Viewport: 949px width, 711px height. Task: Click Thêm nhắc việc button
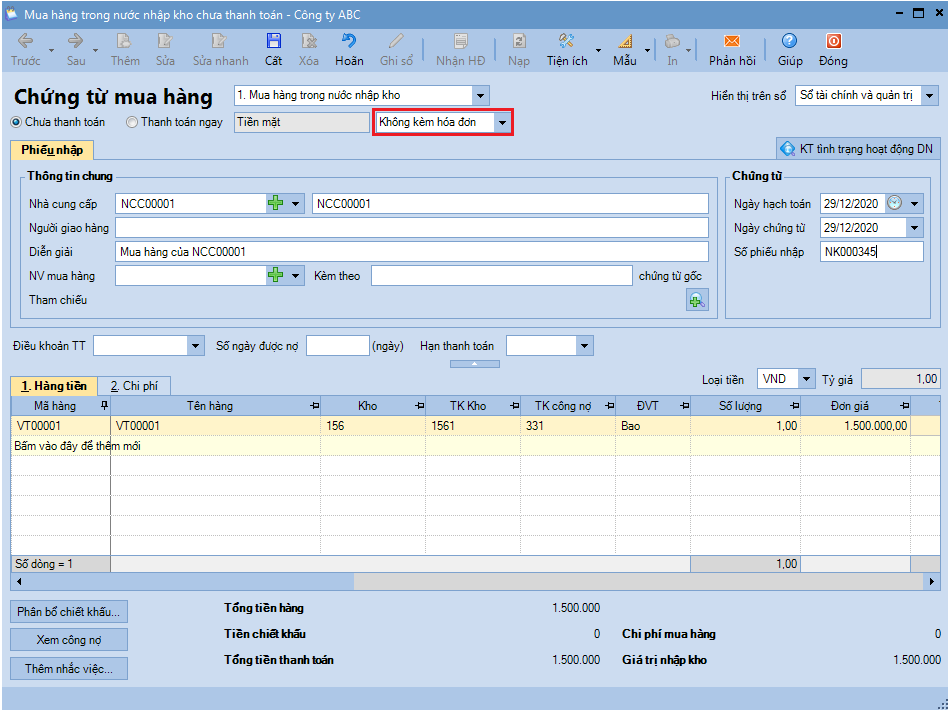69,669
